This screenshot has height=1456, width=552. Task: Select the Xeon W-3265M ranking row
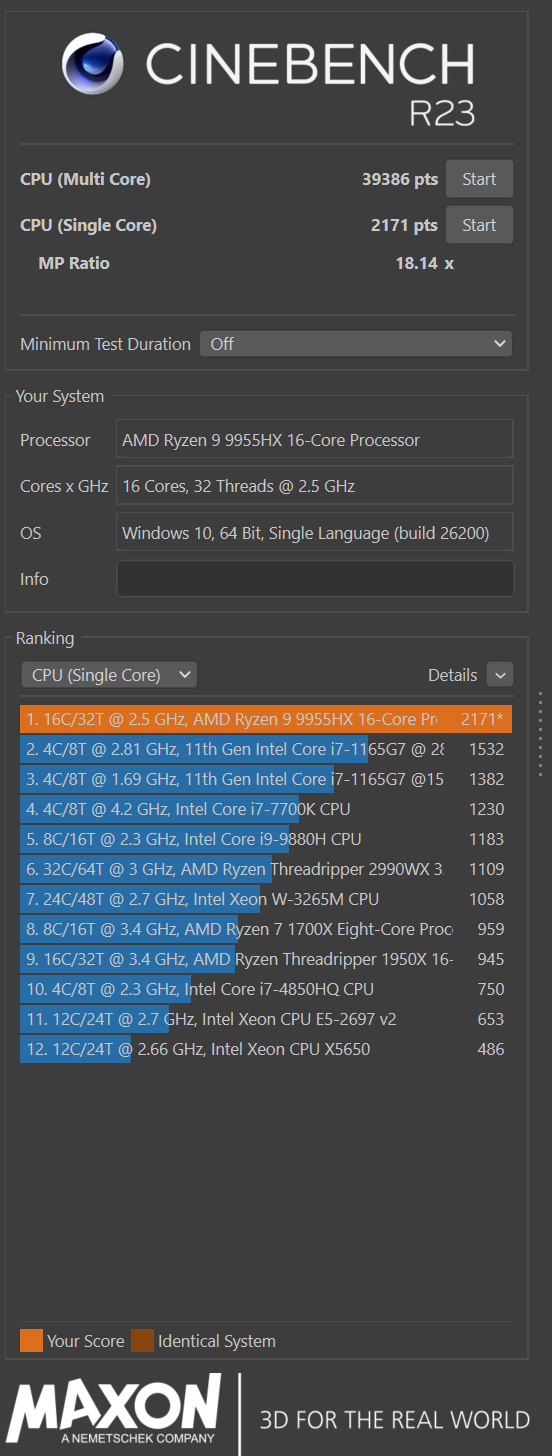click(x=266, y=899)
